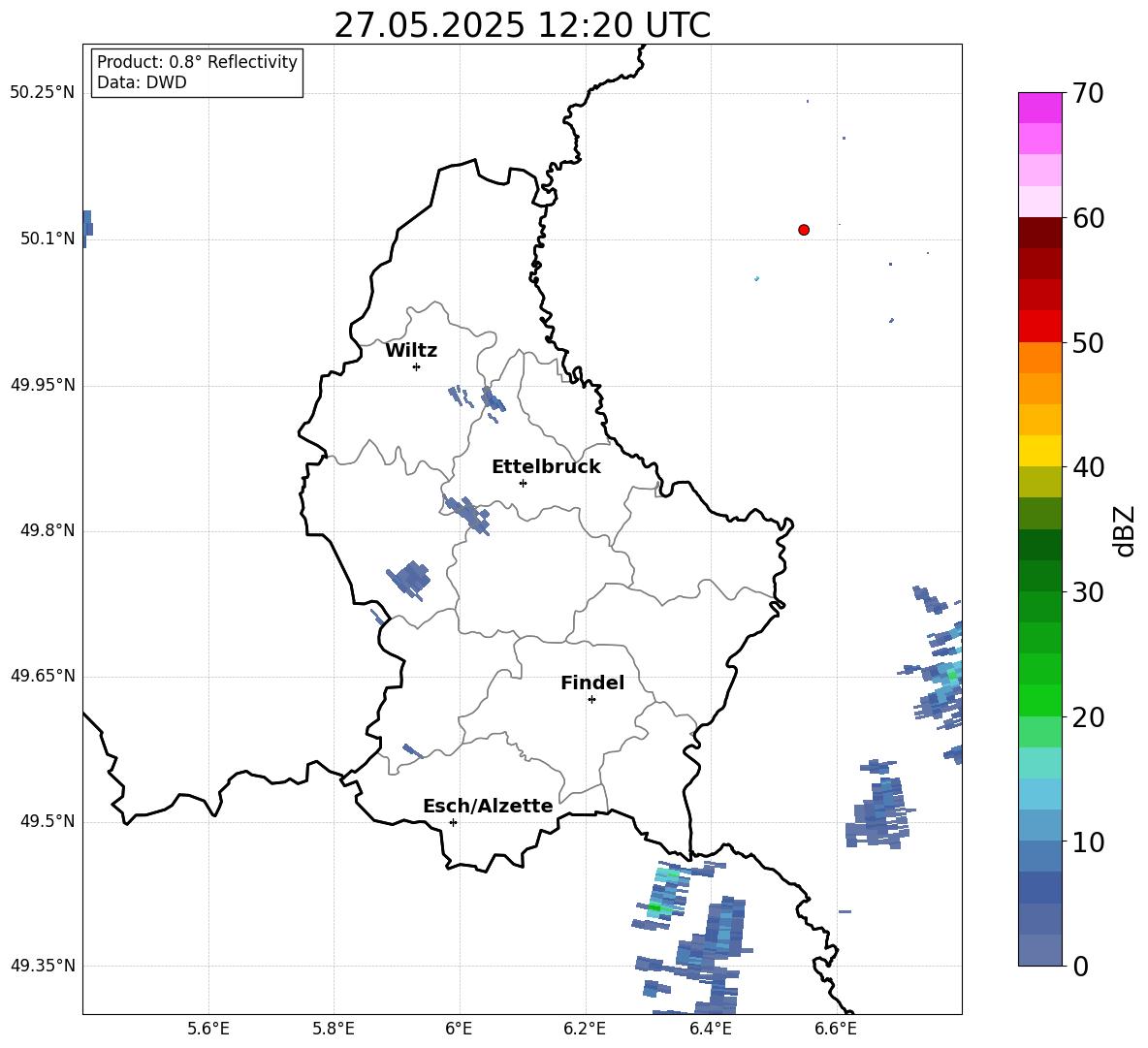Screen dimensions: 1148x1048
Task: Click the bright red 50 dBZ colorbar segment
Action: pos(1040,327)
